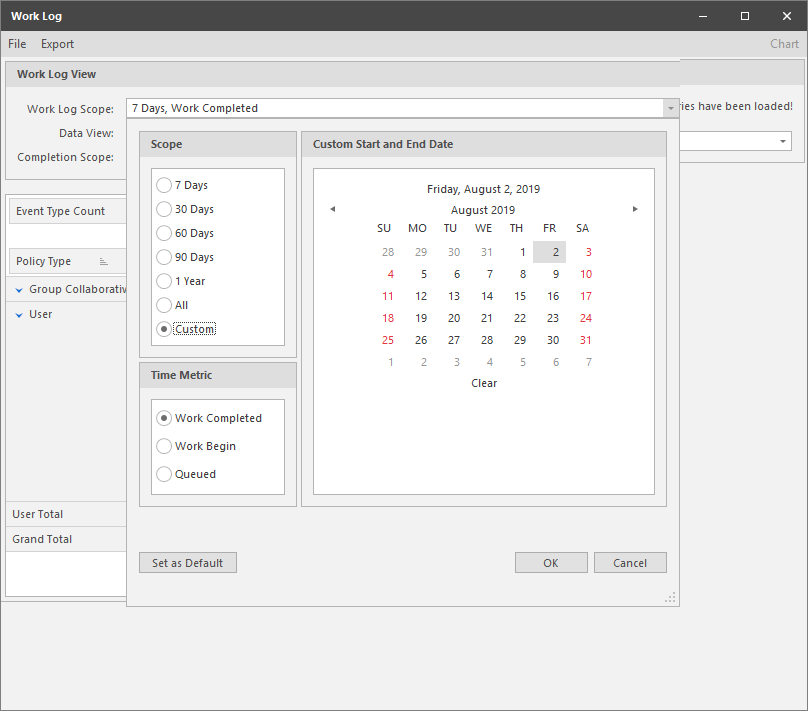Click the Policy Type sort icon
Viewport: 808px width, 711px height.
click(x=104, y=262)
